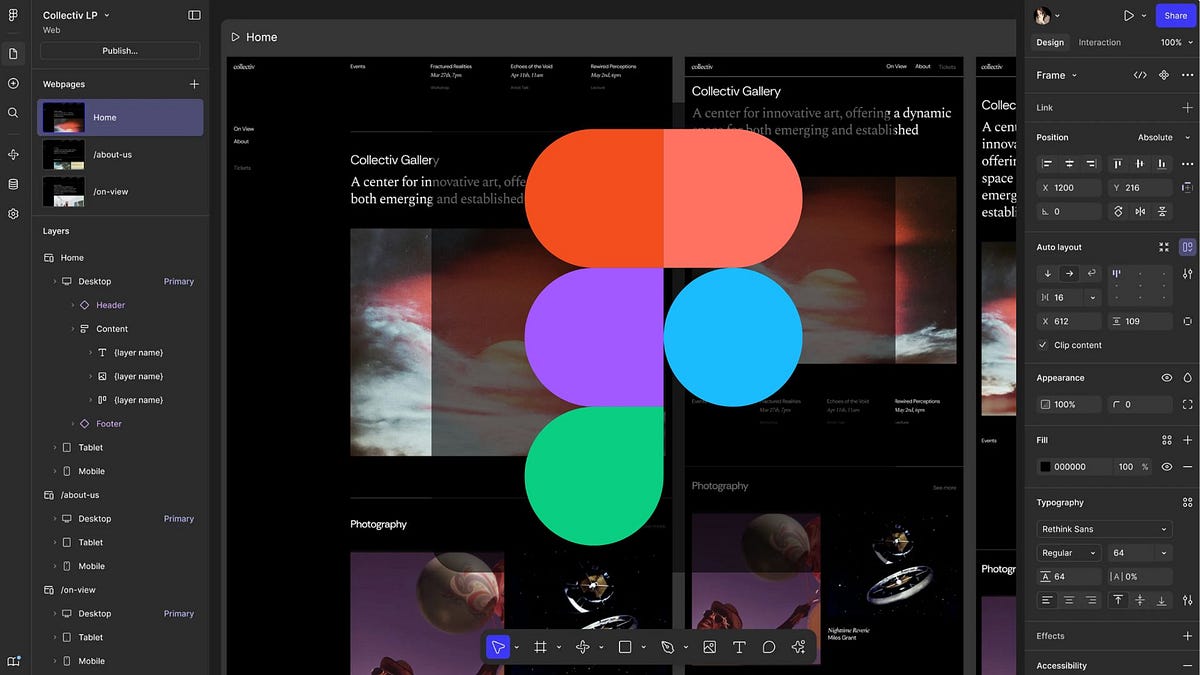The height and width of the screenshot is (675, 1200).
Task: Open the CMS database icon in left rail
Action: coord(13,184)
